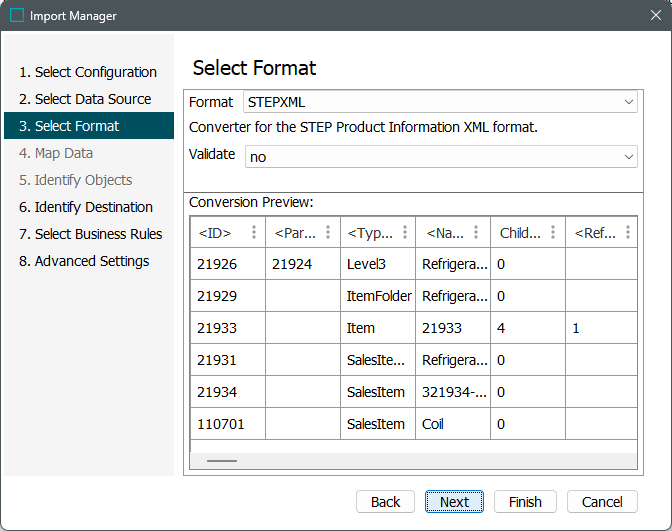Expand the Format STEPXML dropdown

point(628,102)
